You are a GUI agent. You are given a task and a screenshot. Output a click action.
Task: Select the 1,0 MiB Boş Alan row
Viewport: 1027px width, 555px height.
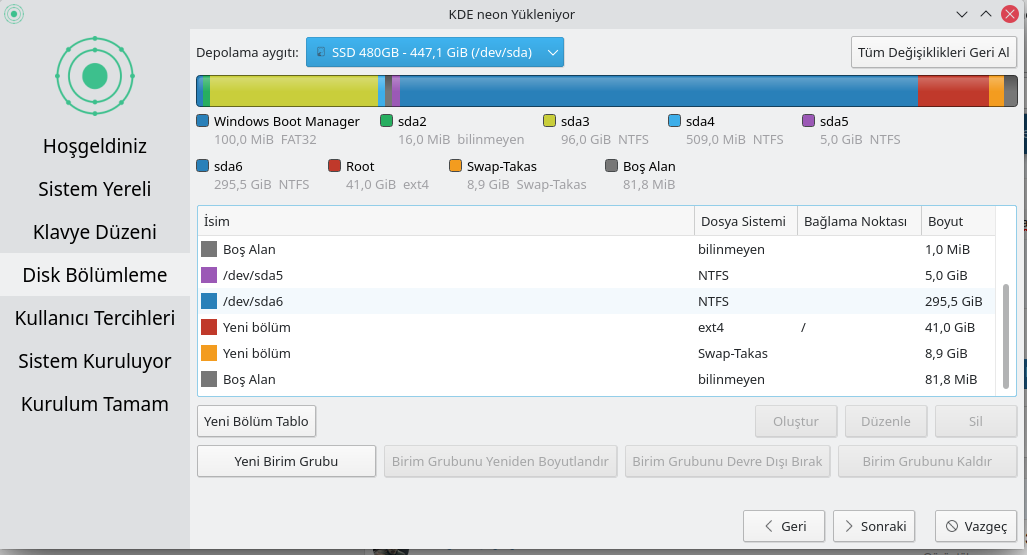coord(596,249)
